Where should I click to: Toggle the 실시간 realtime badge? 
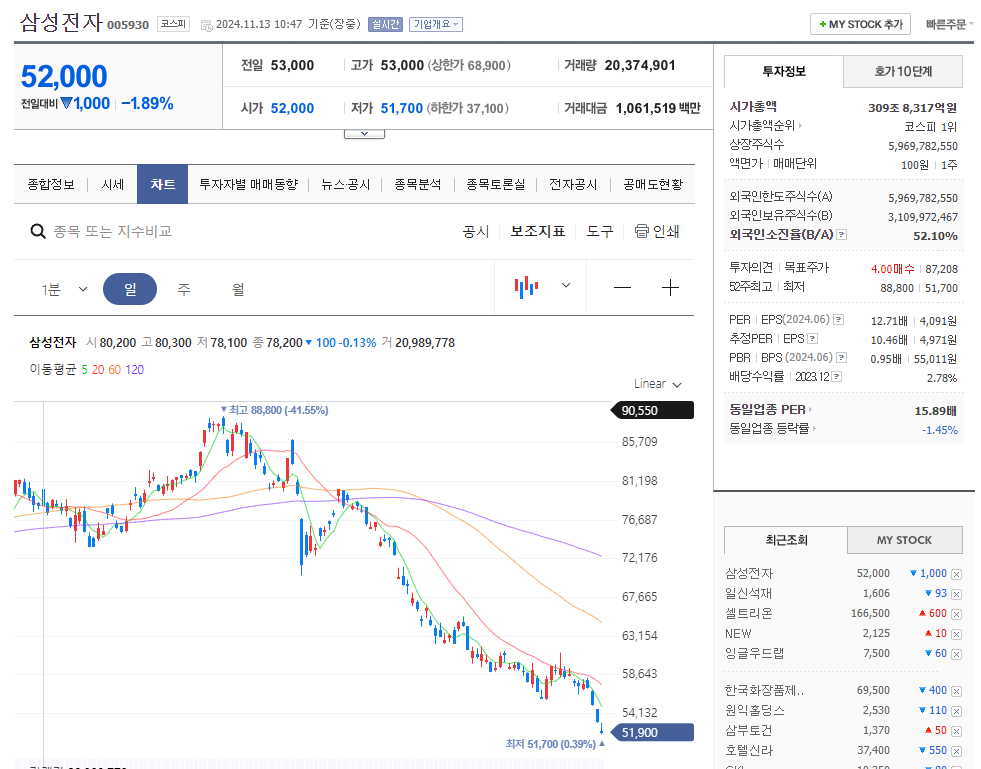click(x=385, y=24)
